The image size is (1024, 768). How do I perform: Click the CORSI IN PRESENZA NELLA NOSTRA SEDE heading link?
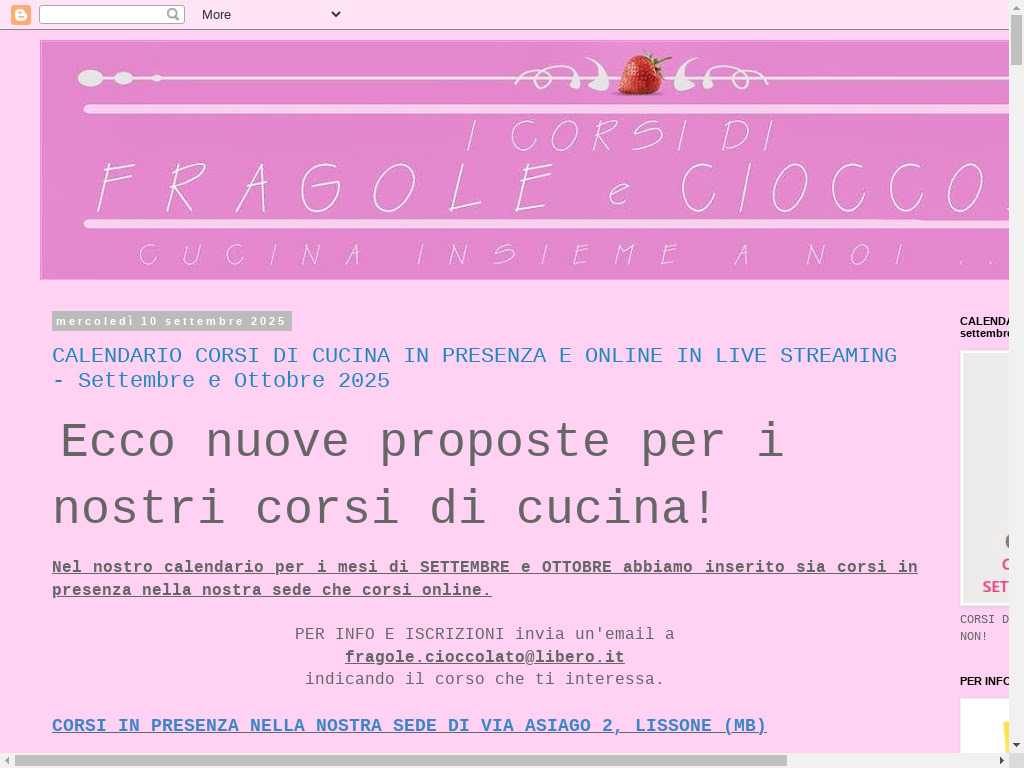click(409, 726)
